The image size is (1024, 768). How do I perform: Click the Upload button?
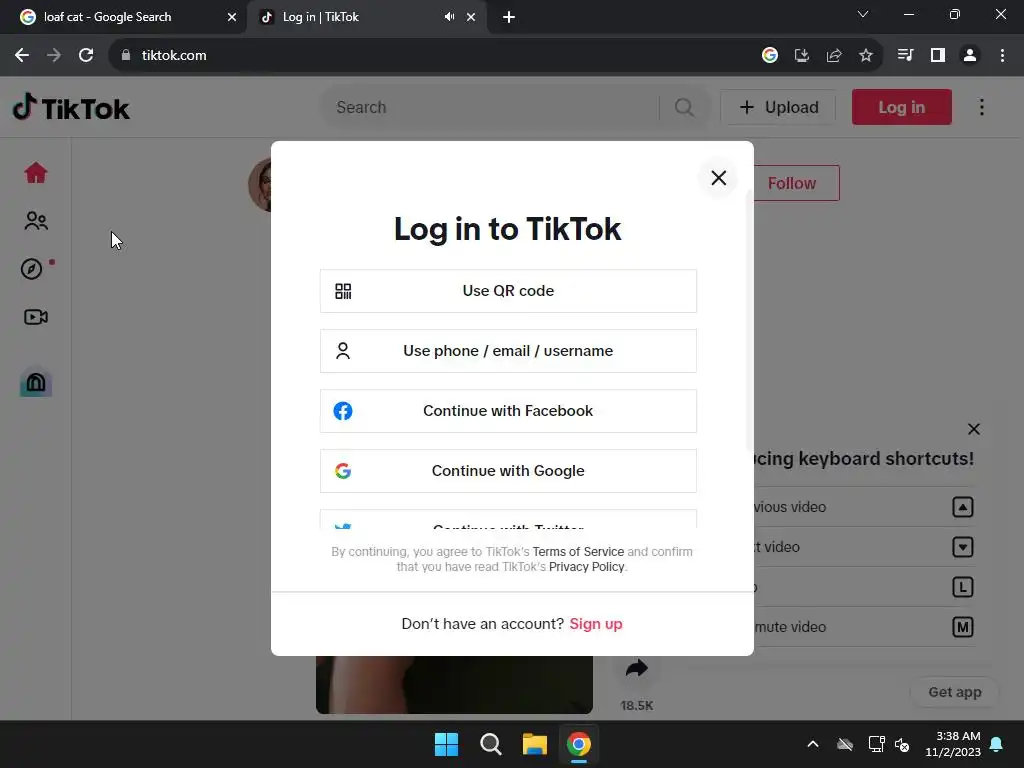tap(778, 107)
